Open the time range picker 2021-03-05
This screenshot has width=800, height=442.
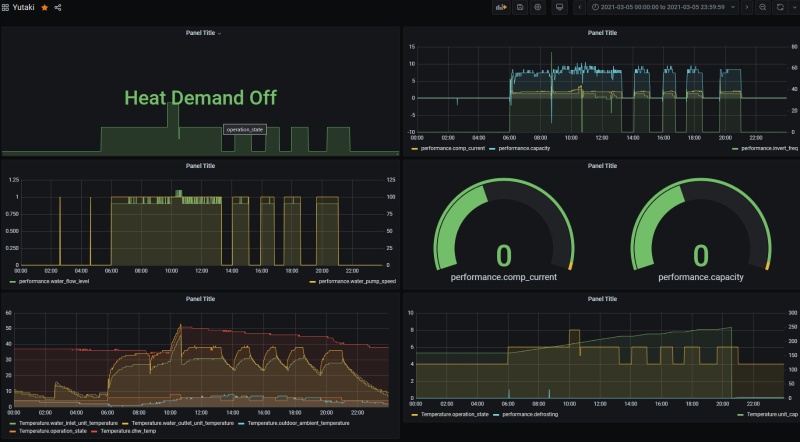(x=663, y=7)
